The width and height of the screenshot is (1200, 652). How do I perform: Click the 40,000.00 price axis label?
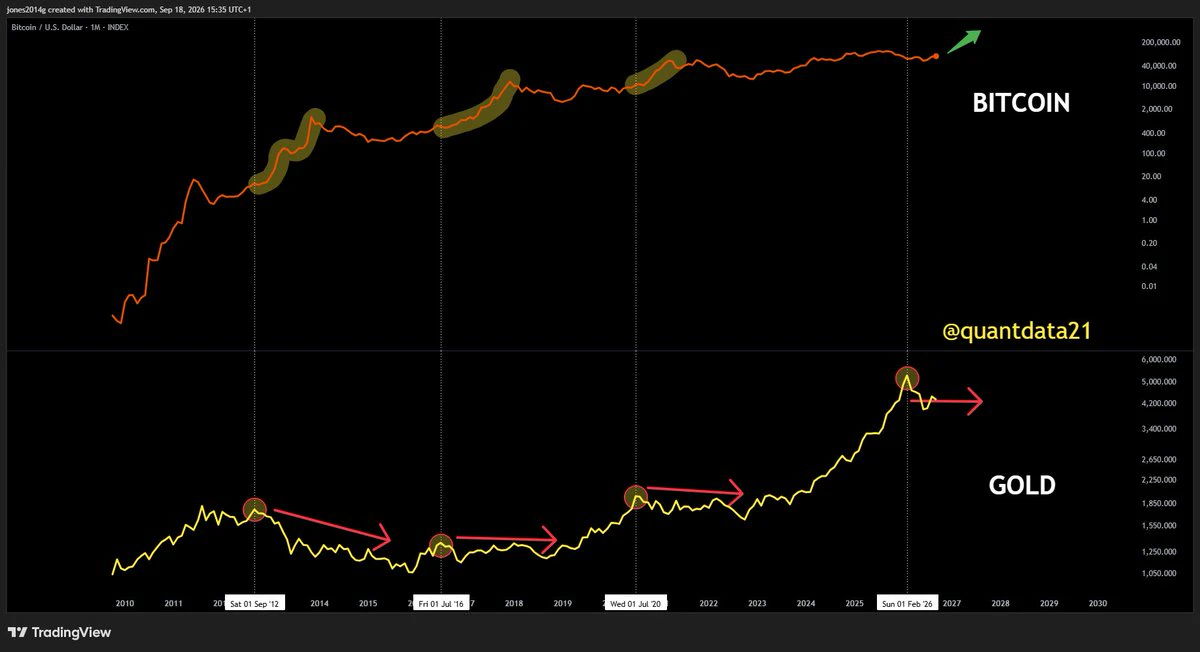1157,66
